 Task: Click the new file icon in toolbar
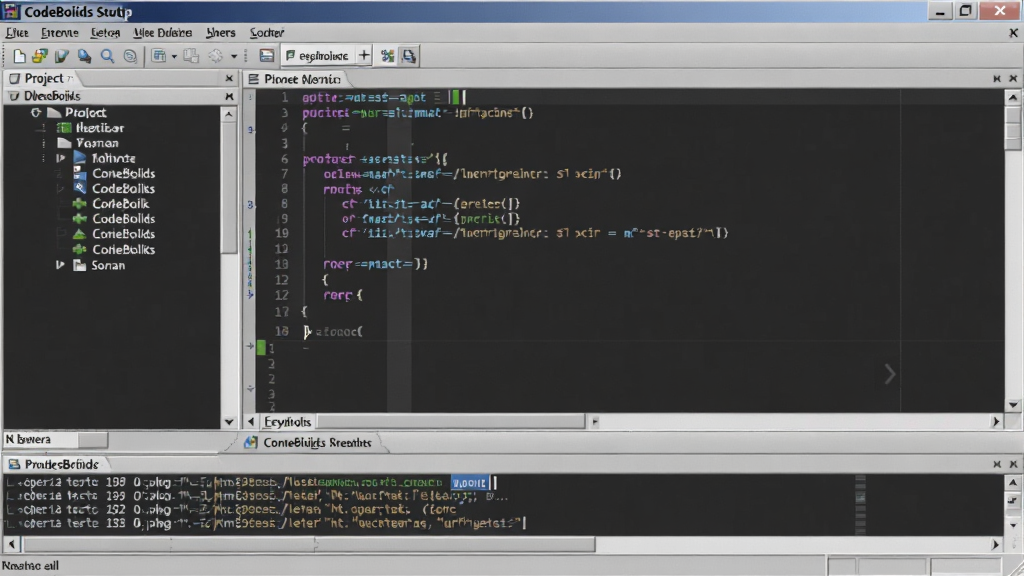(x=19, y=56)
